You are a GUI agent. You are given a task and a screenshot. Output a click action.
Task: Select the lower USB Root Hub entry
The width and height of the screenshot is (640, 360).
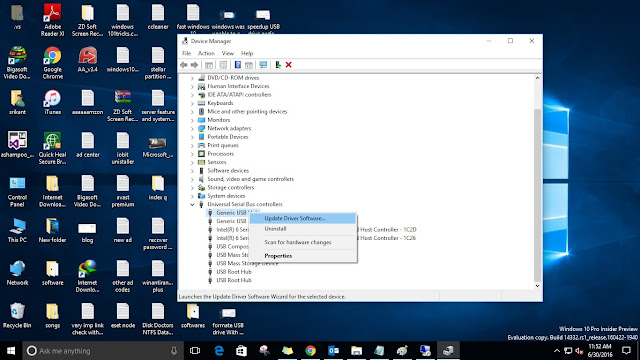(x=234, y=280)
